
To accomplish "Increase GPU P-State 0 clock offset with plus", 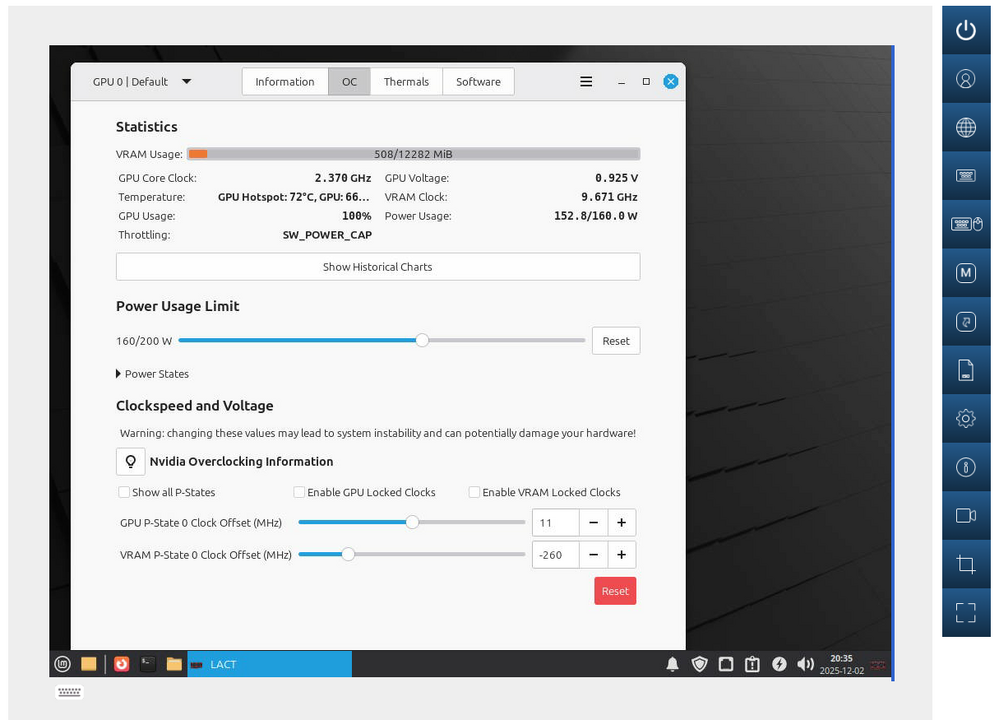I will point(621,523).
